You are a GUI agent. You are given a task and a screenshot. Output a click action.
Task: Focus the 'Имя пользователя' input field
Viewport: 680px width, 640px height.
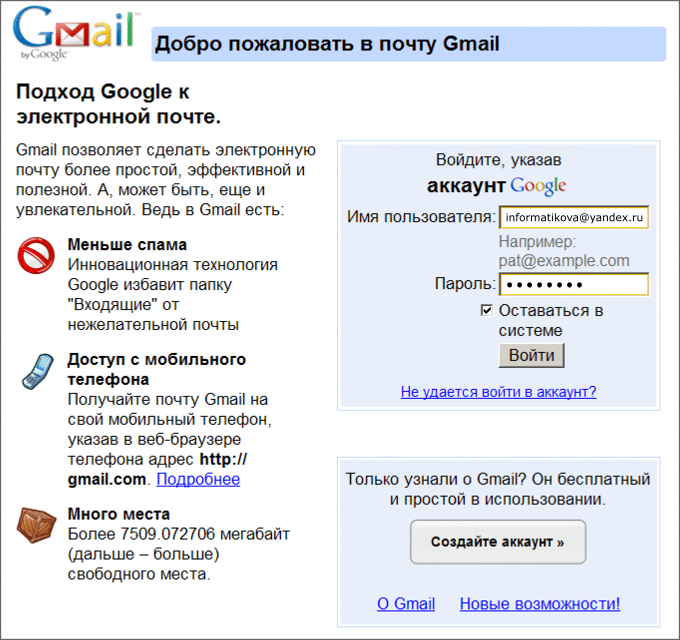[x=574, y=217]
